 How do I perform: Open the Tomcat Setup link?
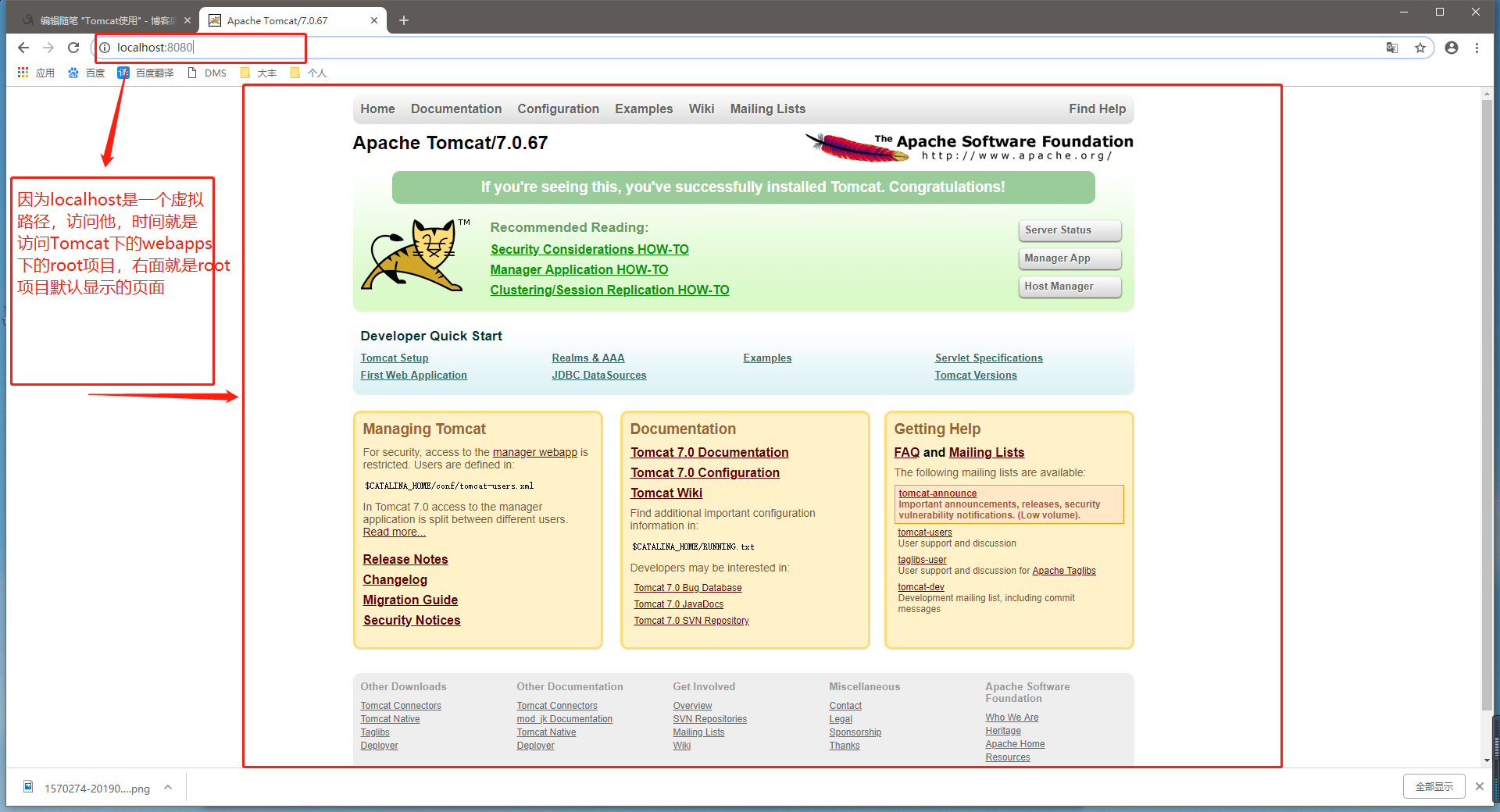click(395, 358)
